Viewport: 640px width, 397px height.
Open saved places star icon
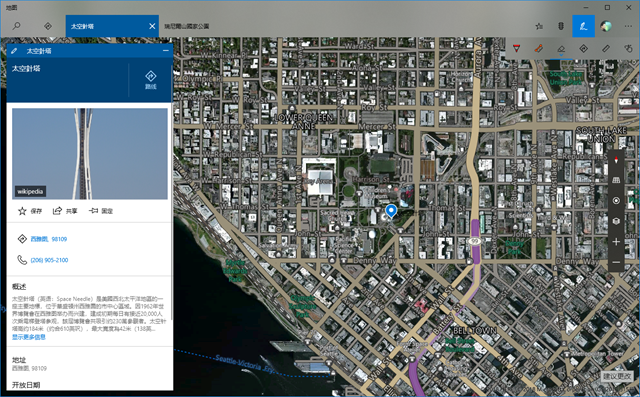[x=539, y=26]
